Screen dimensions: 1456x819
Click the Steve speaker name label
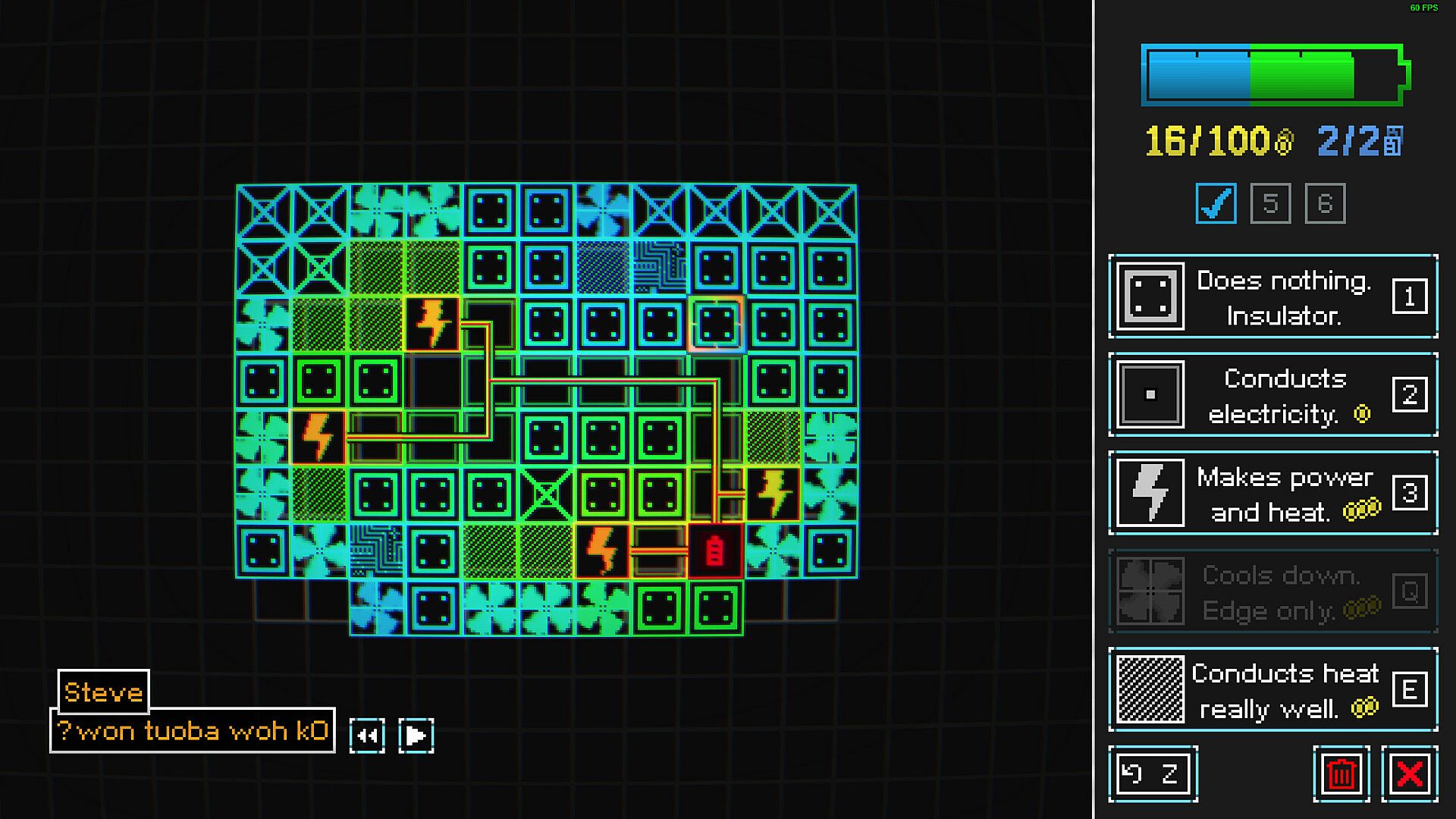tap(104, 692)
